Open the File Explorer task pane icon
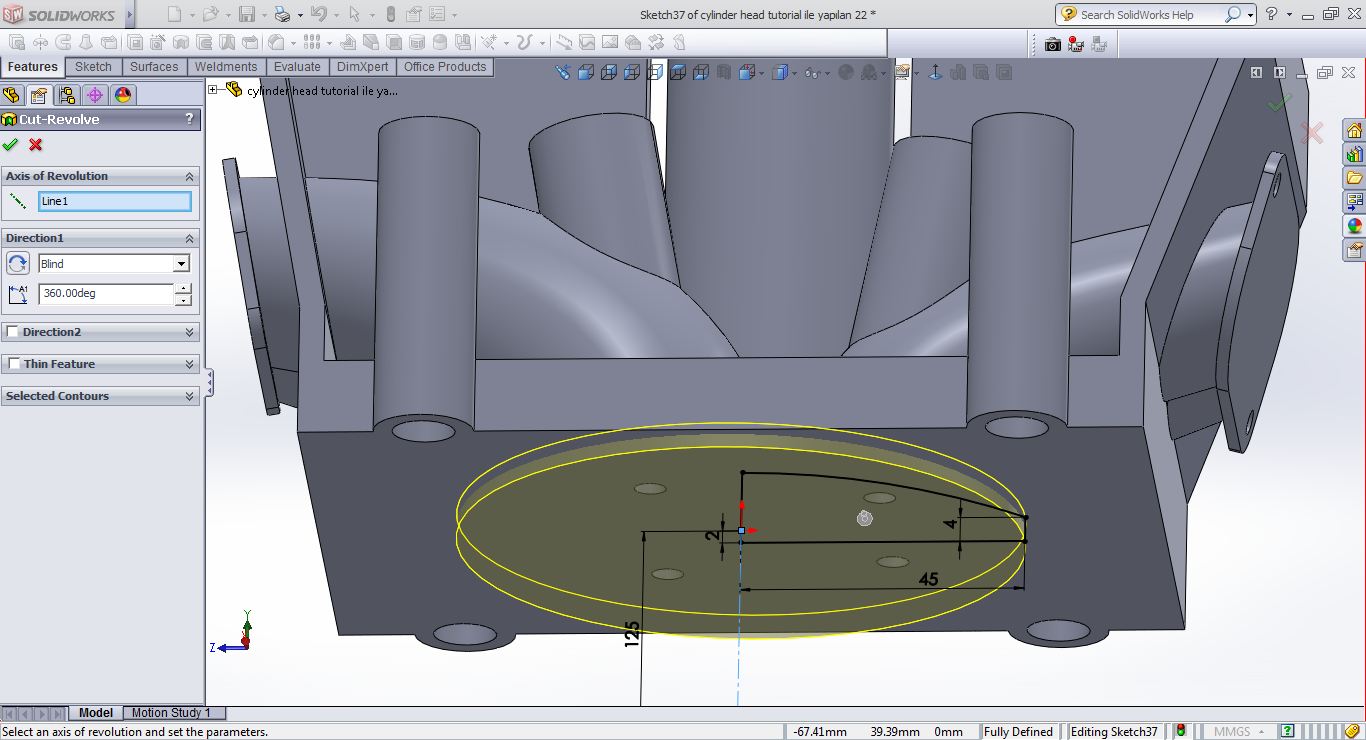Image resolution: width=1366 pixels, height=740 pixels. (1354, 178)
